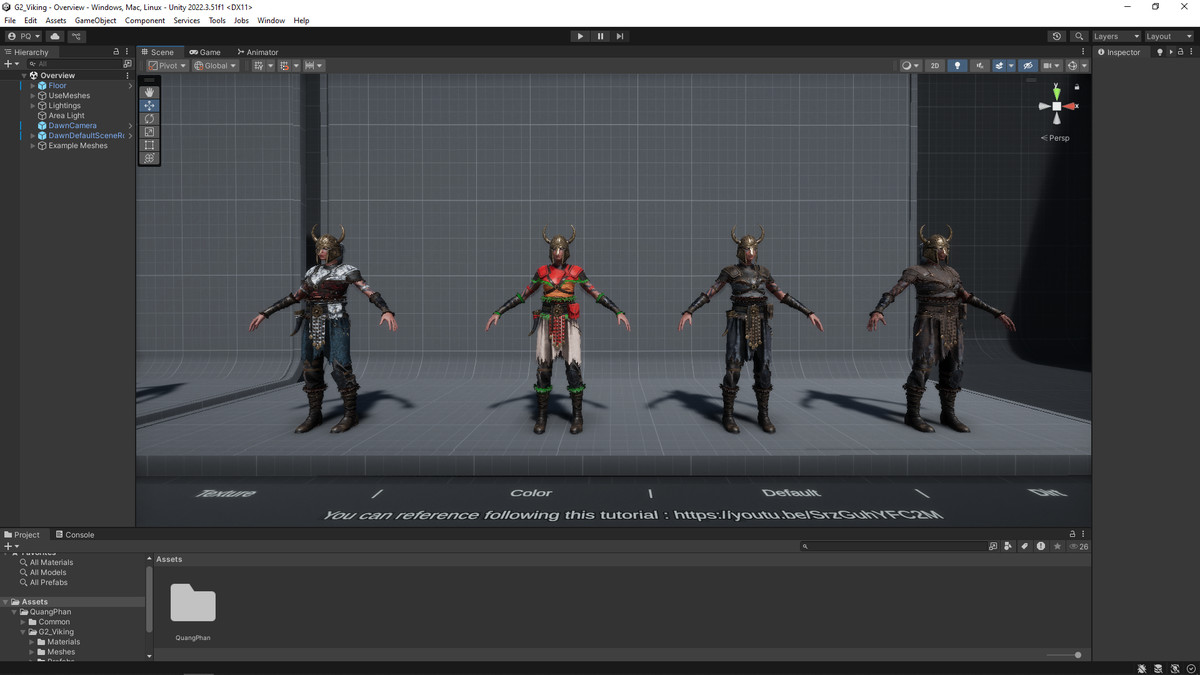Select the Rotate tool in scene toolbar

pos(149,119)
